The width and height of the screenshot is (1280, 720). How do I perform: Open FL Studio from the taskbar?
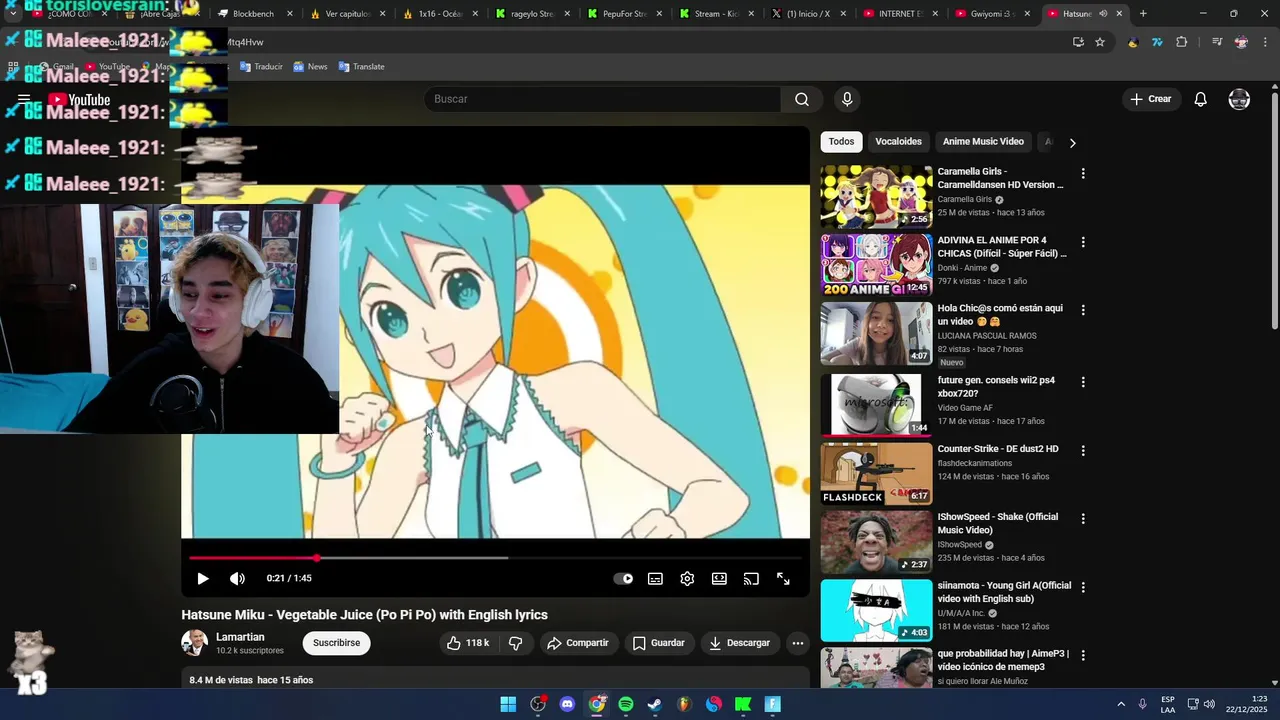pos(684,704)
